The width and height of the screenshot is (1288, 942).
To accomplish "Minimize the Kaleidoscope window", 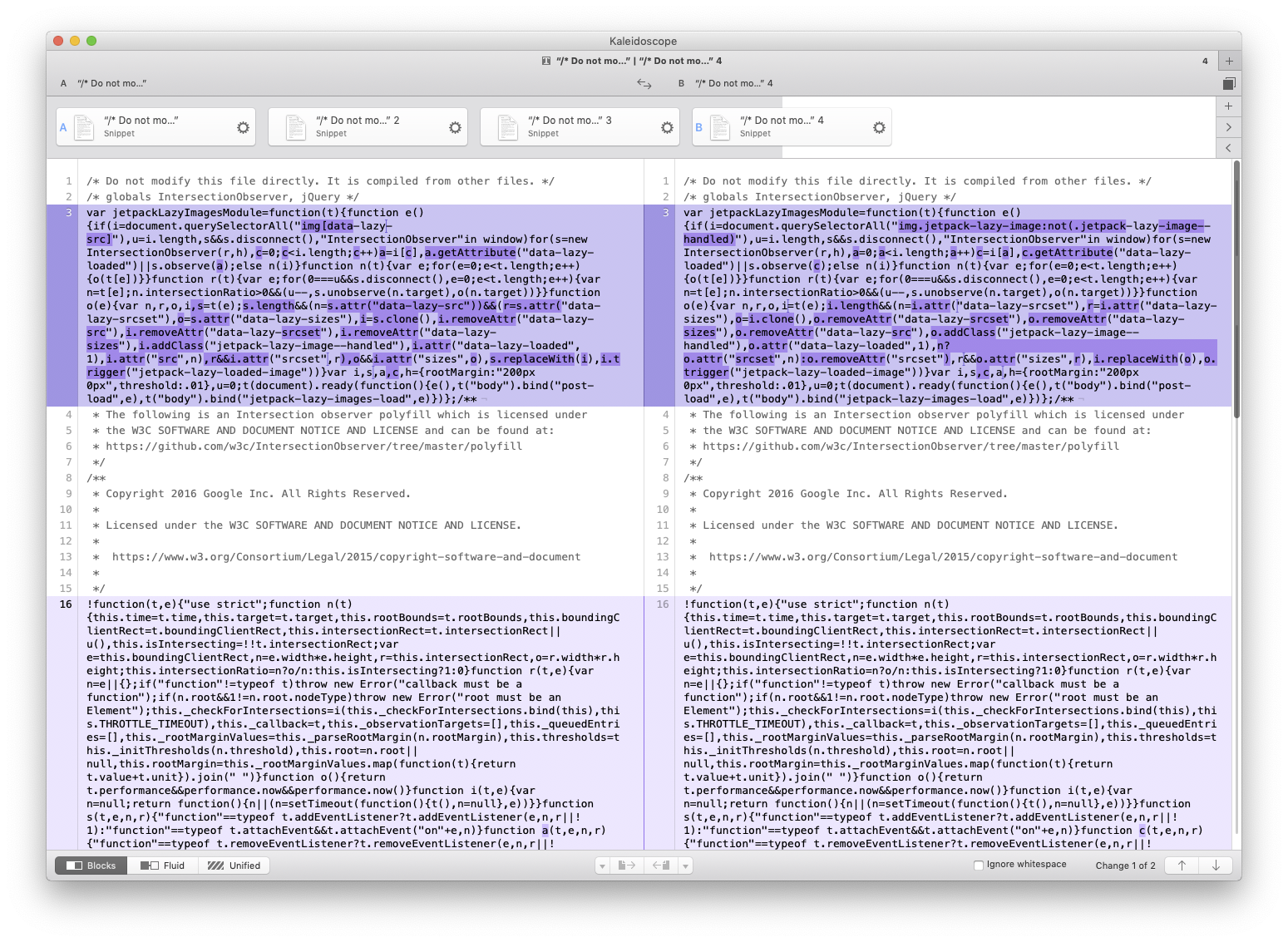I will point(75,41).
